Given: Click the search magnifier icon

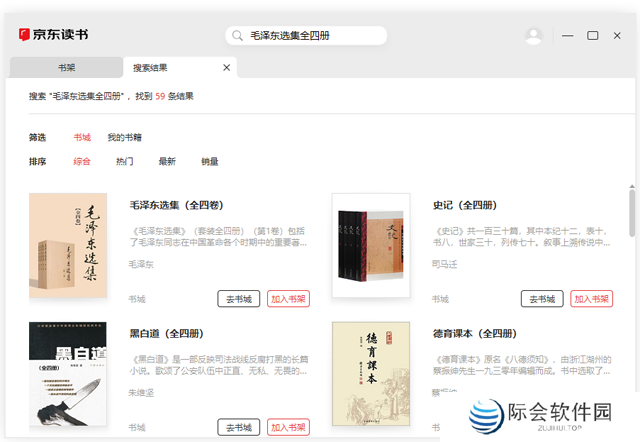Looking at the screenshot, I should 237,36.
